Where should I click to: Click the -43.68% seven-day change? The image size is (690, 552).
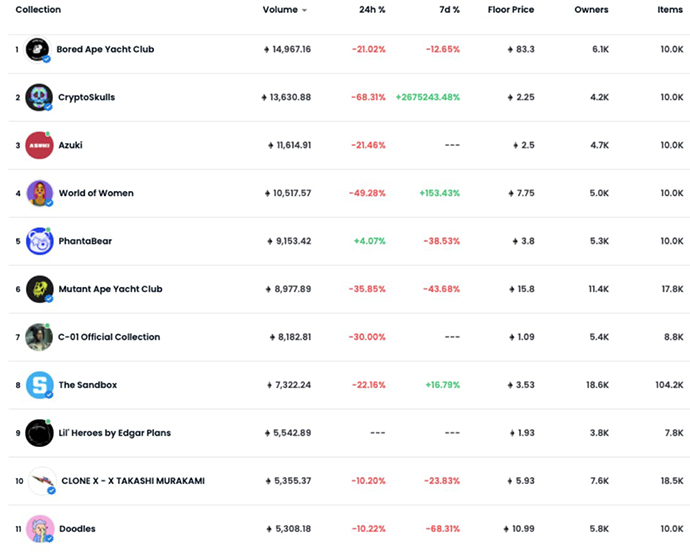(441, 289)
